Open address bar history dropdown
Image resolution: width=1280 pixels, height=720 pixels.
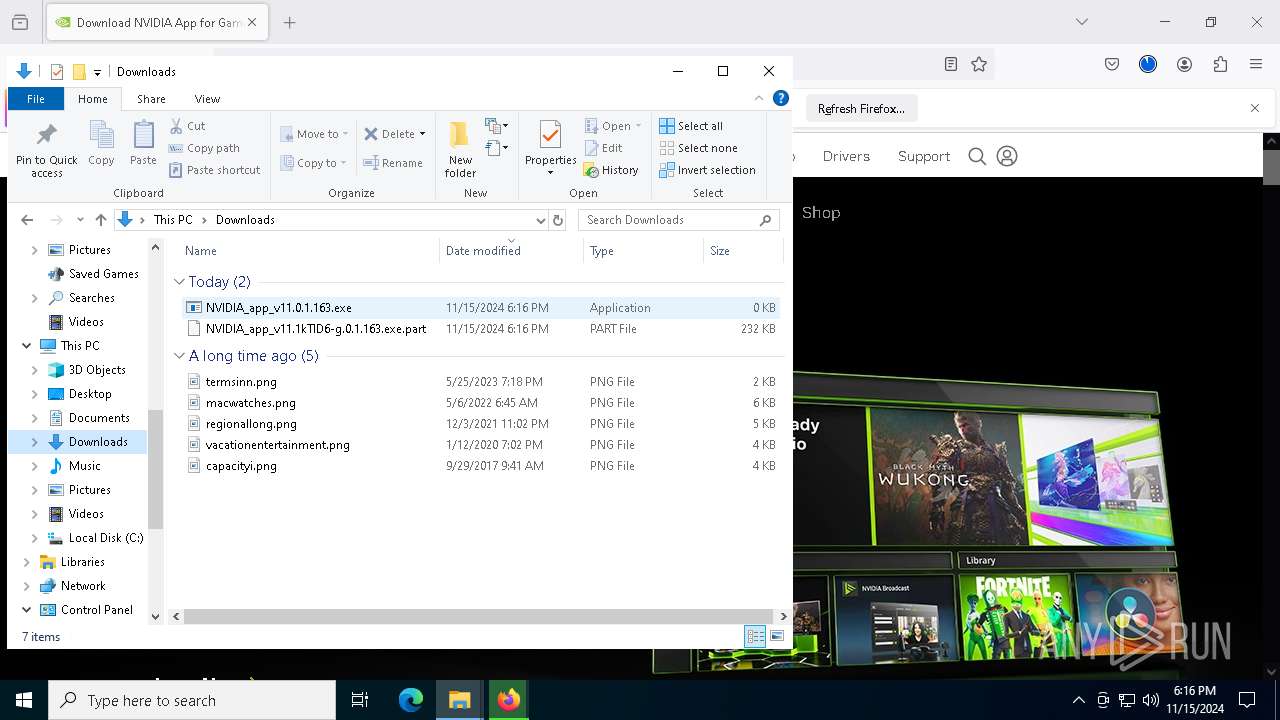tap(541, 220)
